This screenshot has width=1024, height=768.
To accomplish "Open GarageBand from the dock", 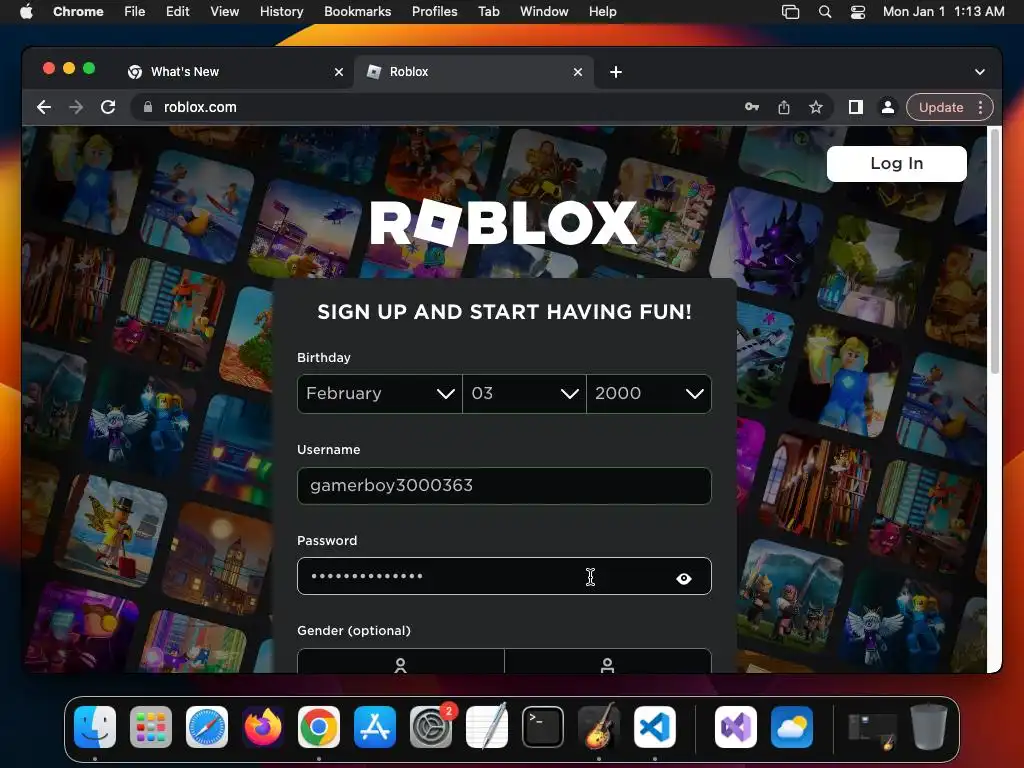I will [x=599, y=727].
